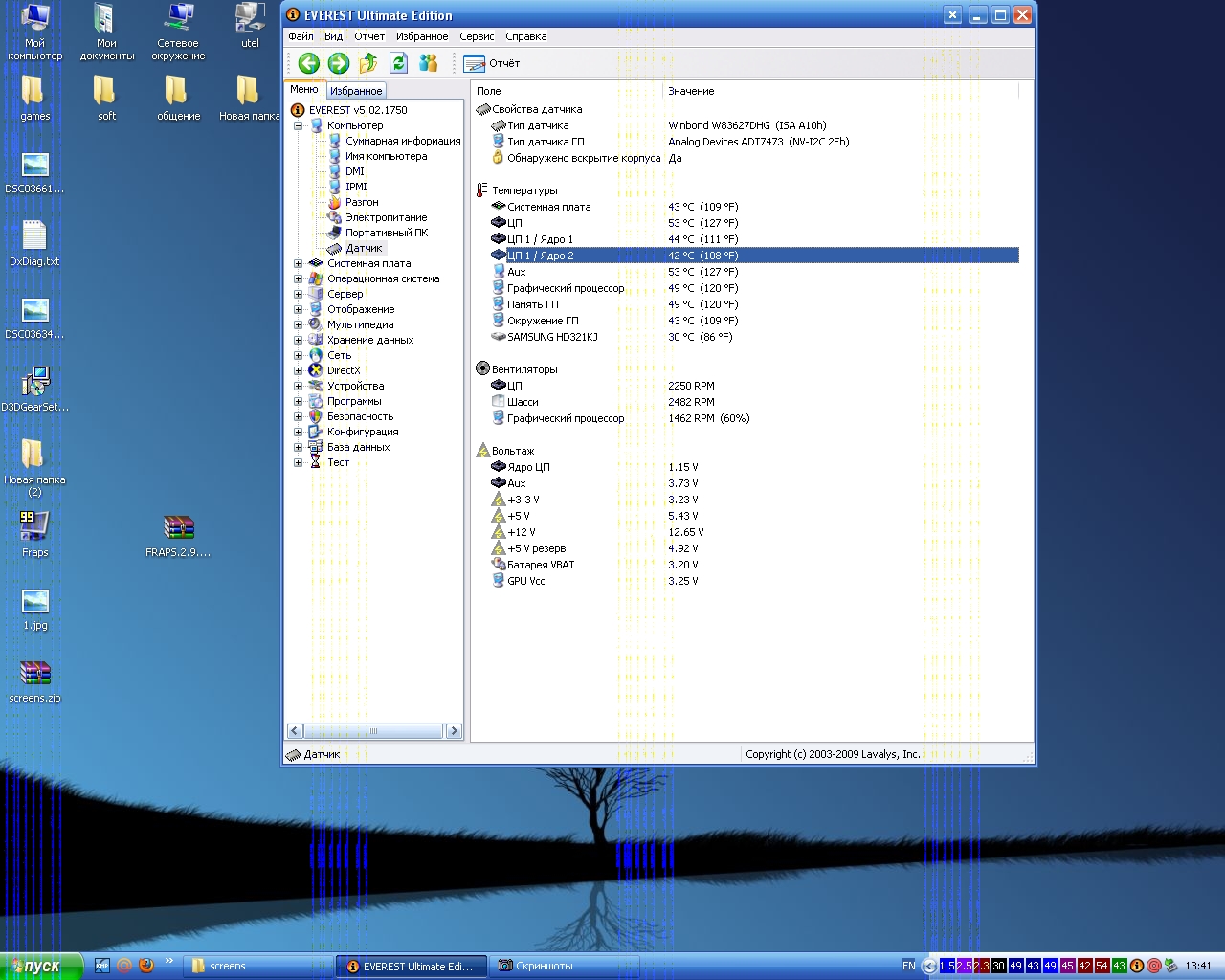Image resolution: width=1225 pixels, height=980 pixels.
Task: Open the Избранное menu in menu bar
Action: point(422,36)
